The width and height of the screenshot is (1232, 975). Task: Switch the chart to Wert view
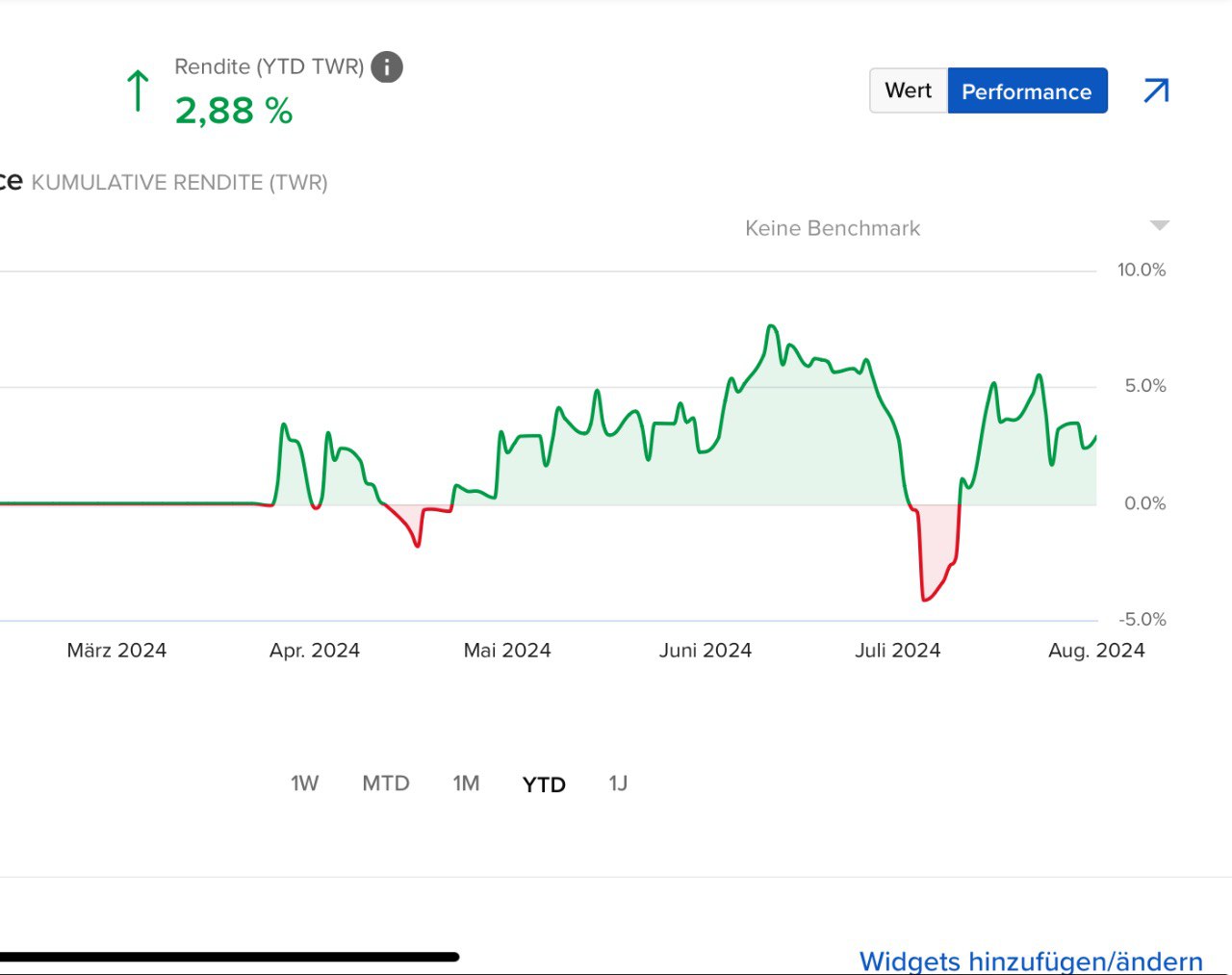[908, 90]
